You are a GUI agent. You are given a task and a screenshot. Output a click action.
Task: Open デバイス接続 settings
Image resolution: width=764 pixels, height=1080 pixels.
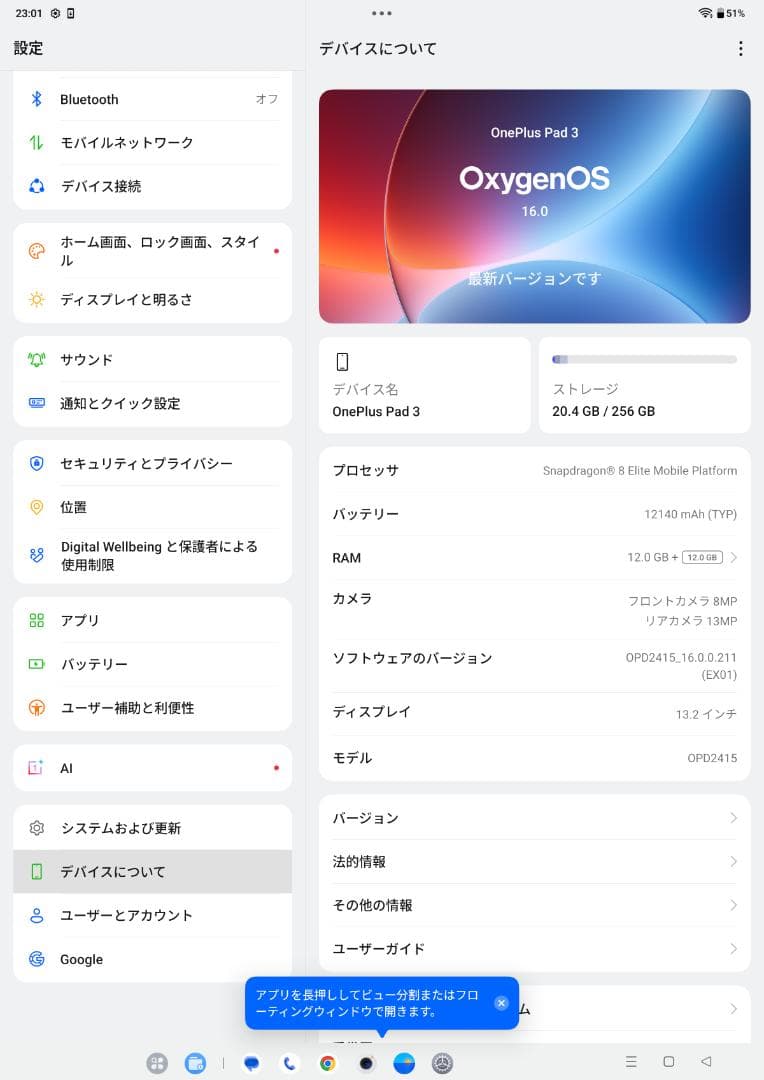(152, 186)
